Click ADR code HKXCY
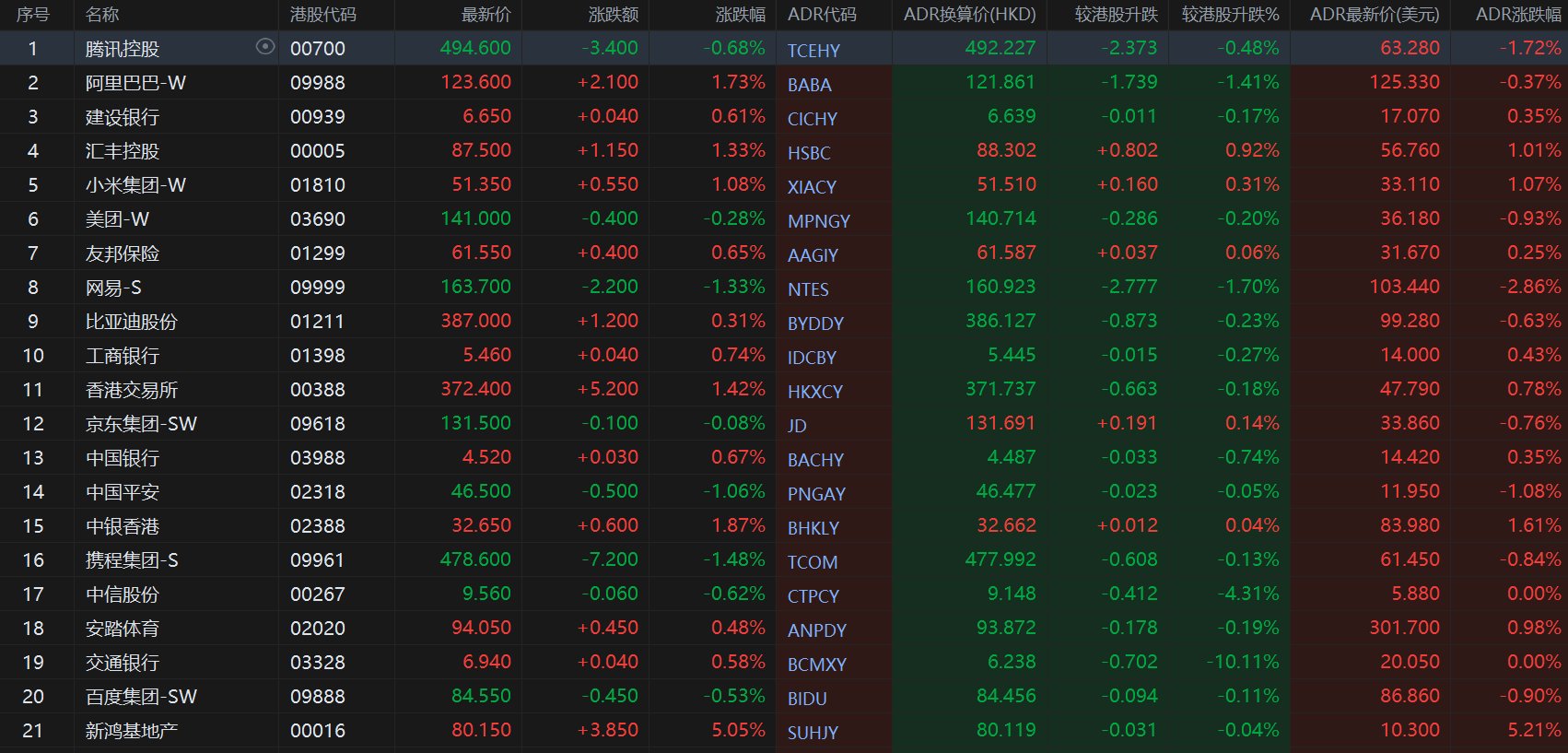The image size is (1568, 753). click(815, 392)
